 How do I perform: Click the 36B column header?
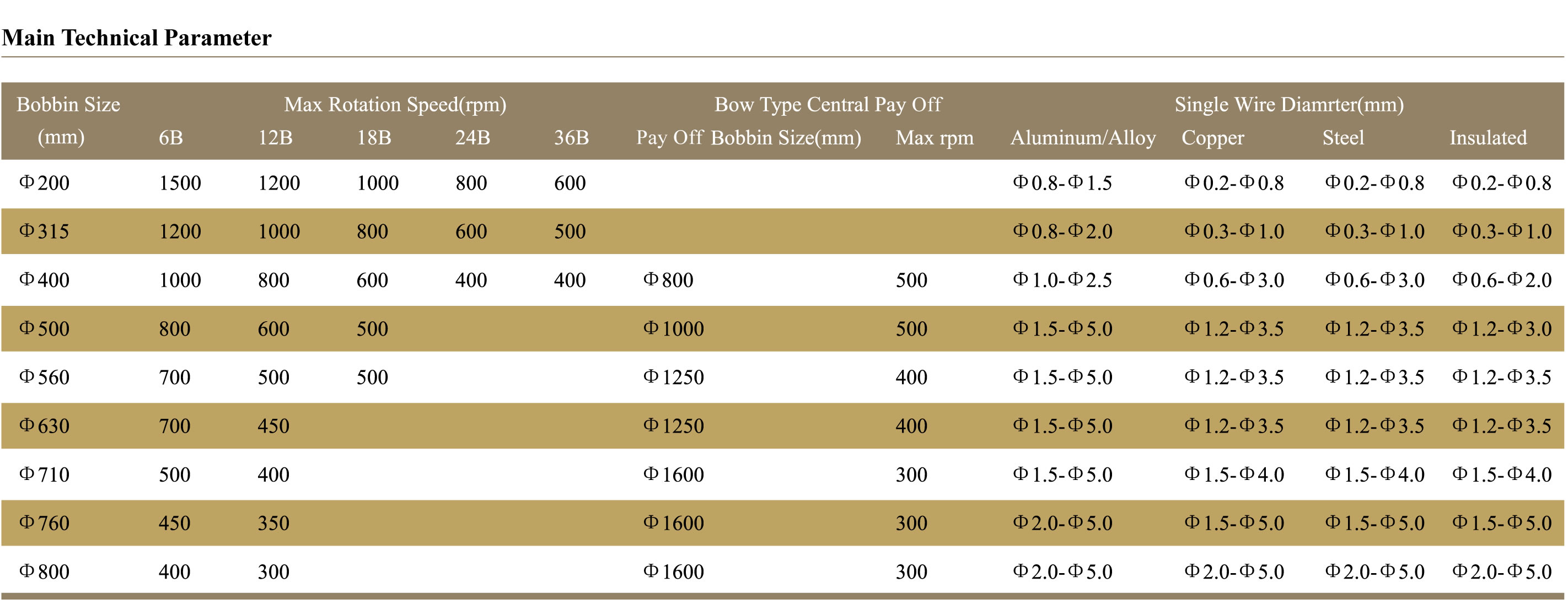coord(571,138)
